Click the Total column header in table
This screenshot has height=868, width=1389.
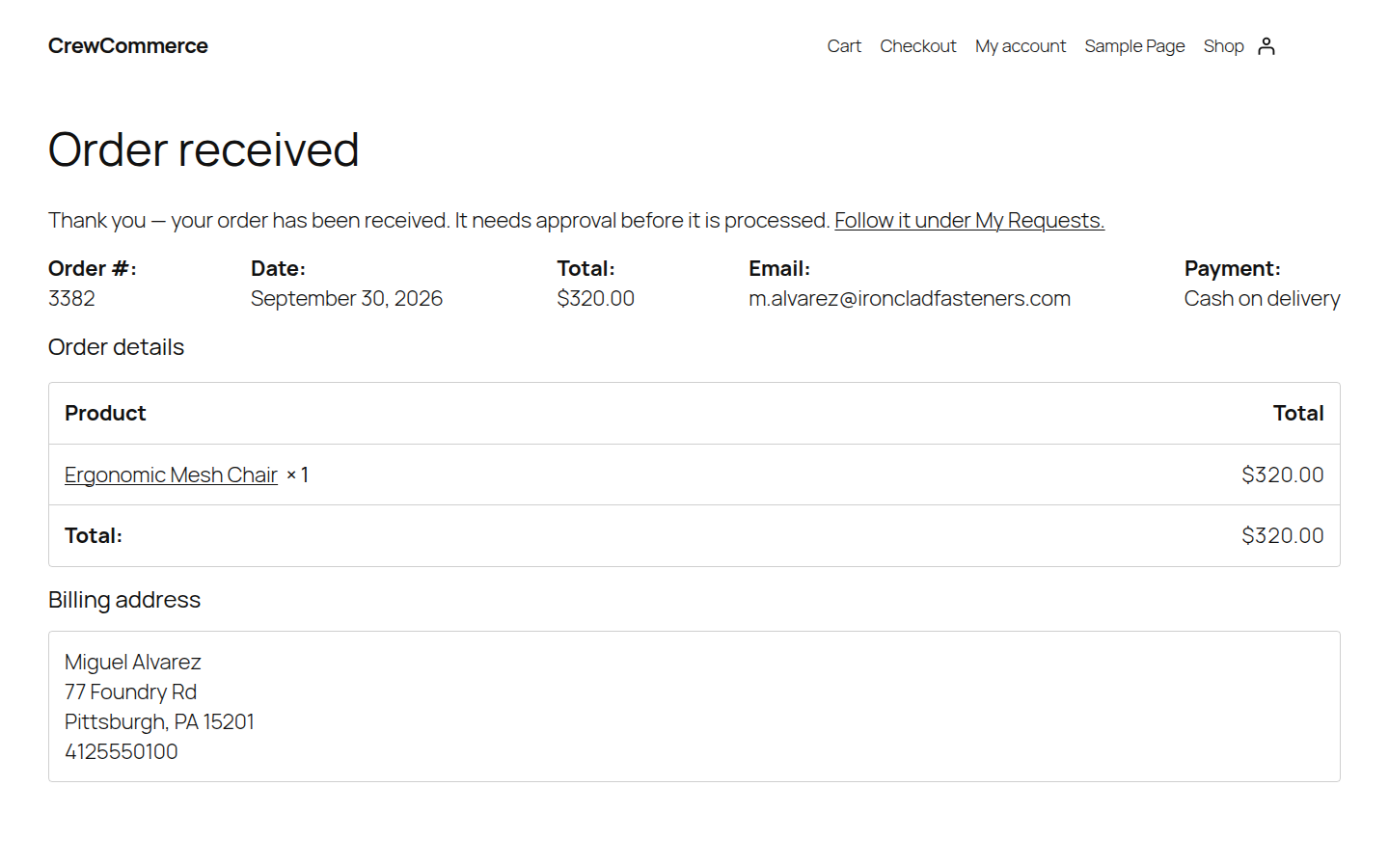(x=1298, y=413)
